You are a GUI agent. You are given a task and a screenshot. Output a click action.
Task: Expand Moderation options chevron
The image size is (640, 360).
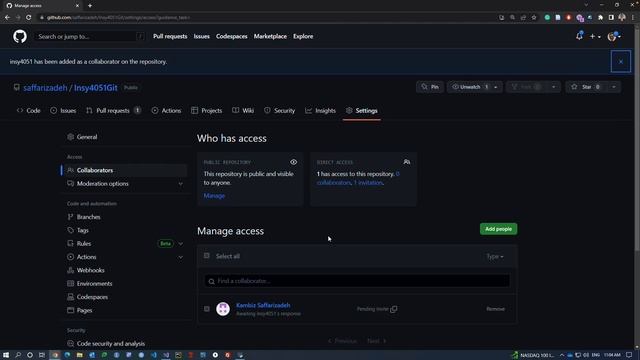click(x=180, y=184)
